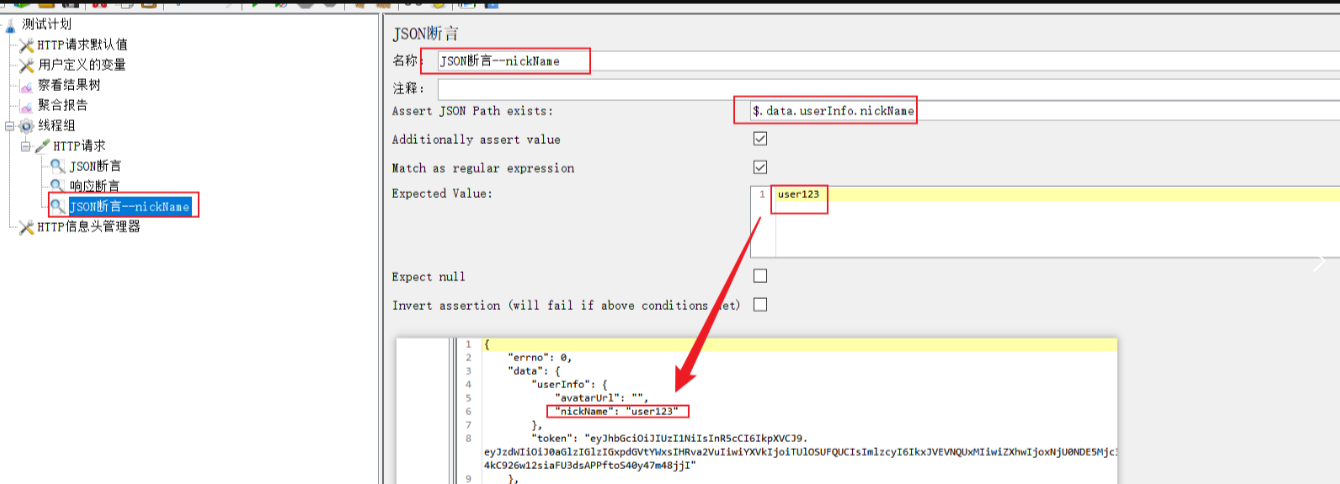
Task: Toggle Match as regular expression checkbox
Action: click(760, 167)
